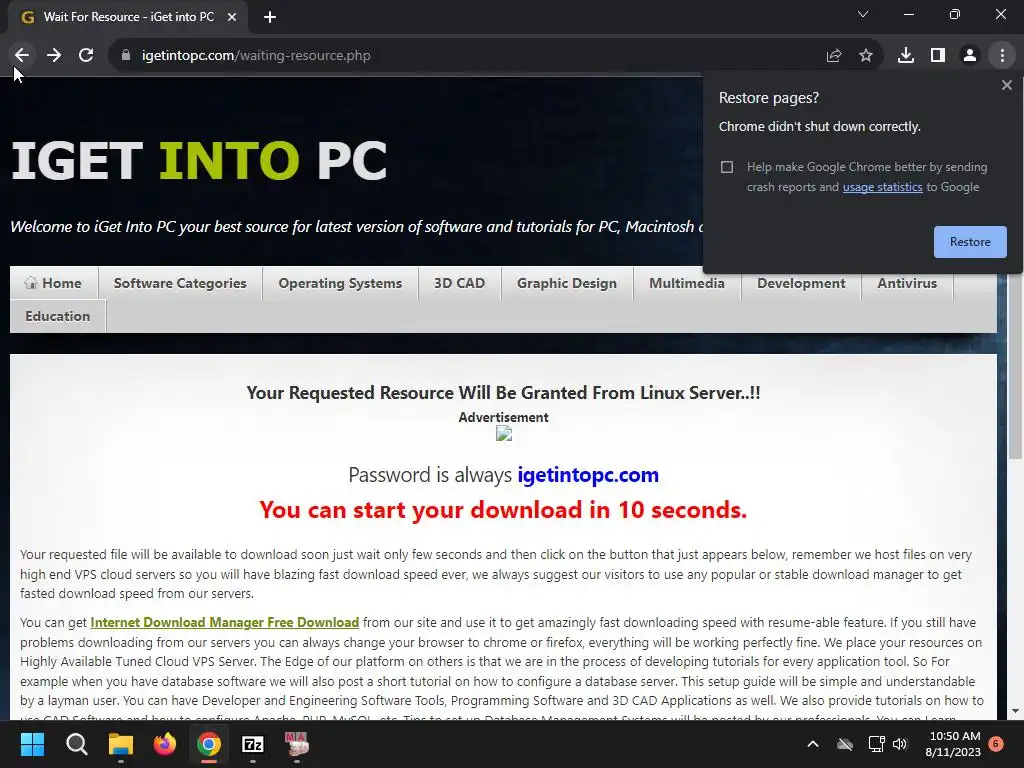1024x768 pixels.
Task: Open the cloud sync tray icon
Action: click(x=845, y=744)
